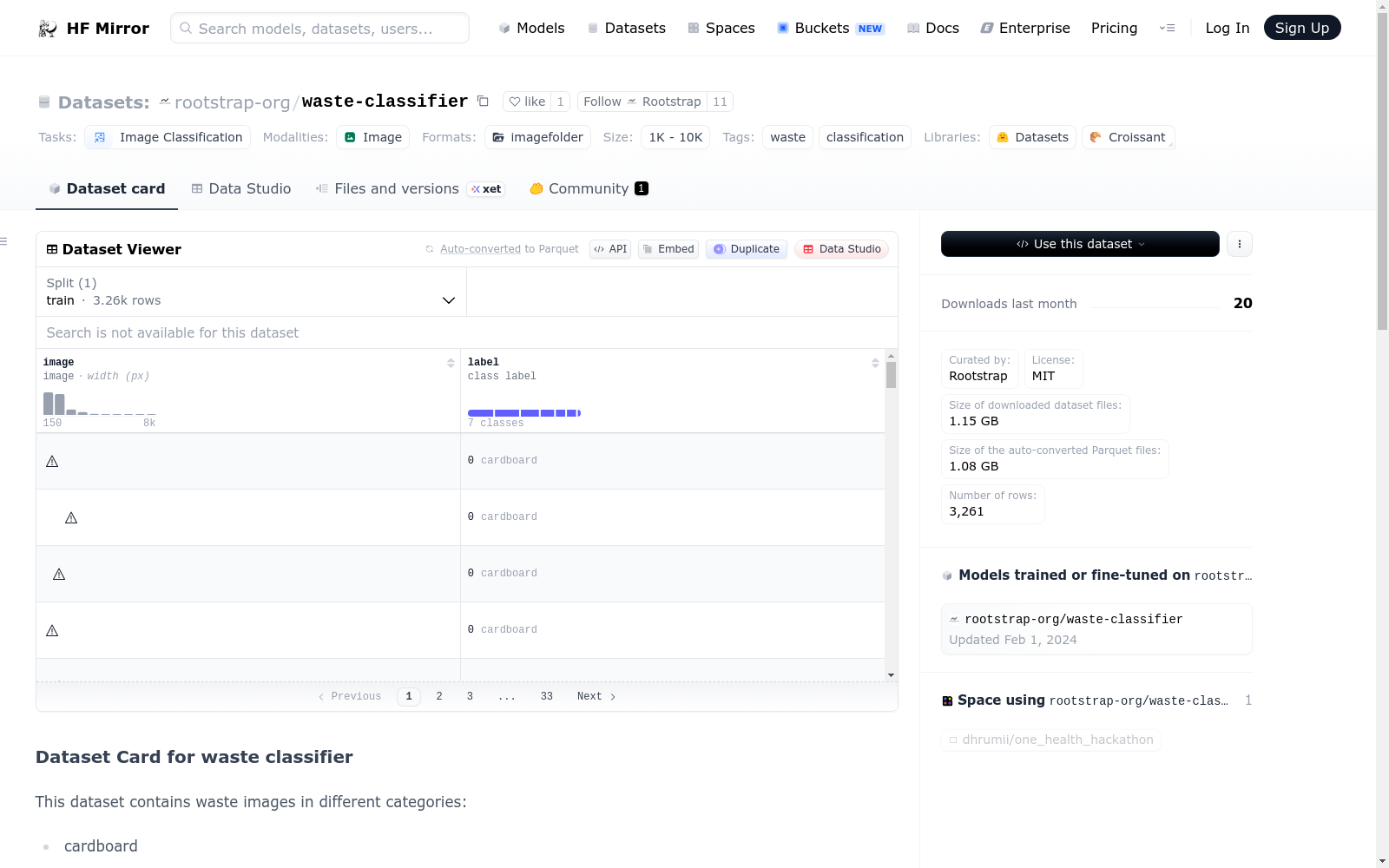
Task: Open the Docs nav item
Action: [x=933, y=28]
